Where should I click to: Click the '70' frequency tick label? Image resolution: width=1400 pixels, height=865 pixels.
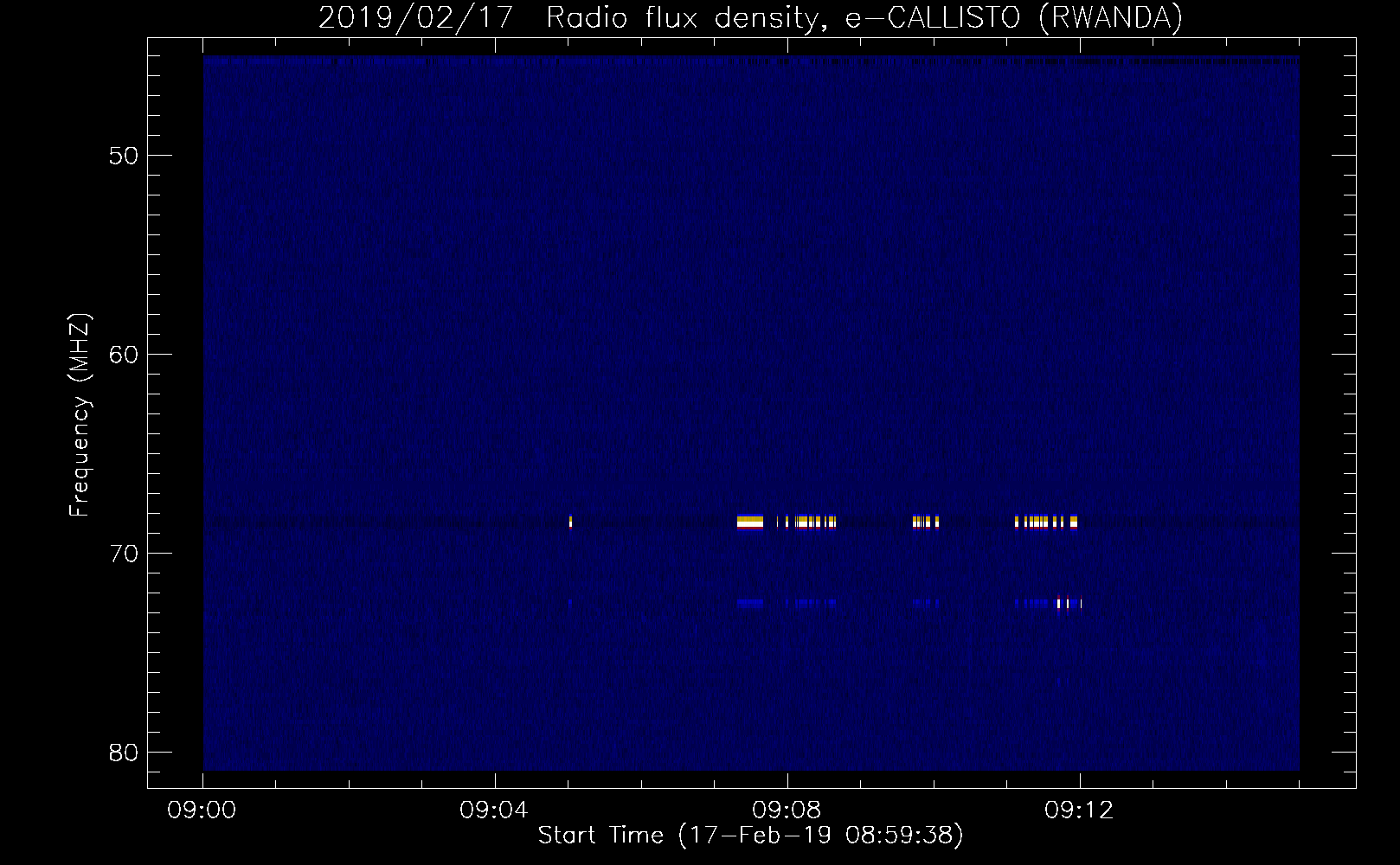click(x=124, y=554)
